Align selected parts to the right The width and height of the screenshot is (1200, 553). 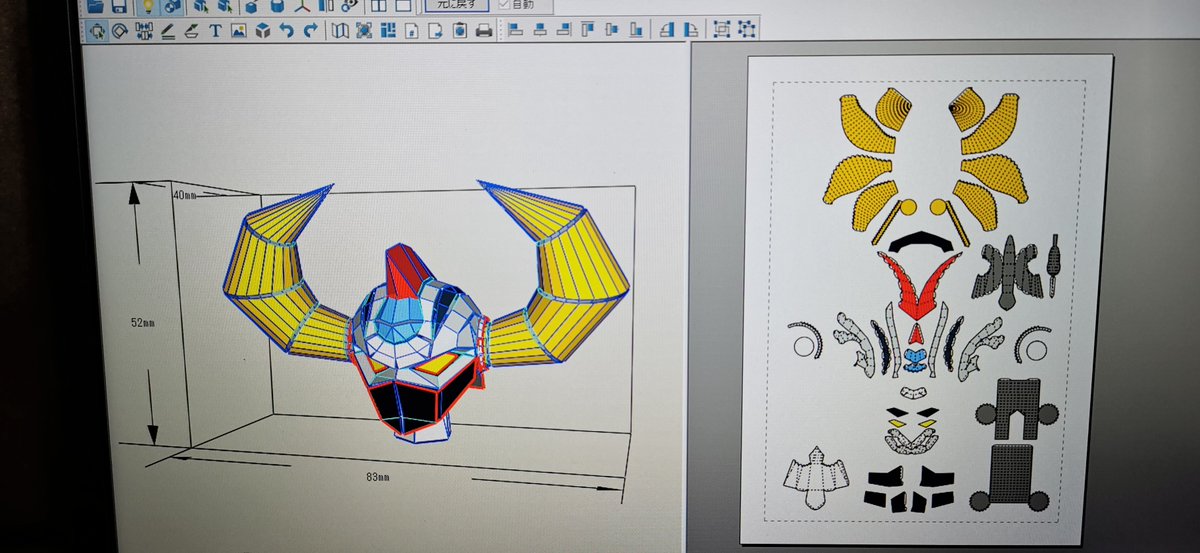click(x=564, y=29)
